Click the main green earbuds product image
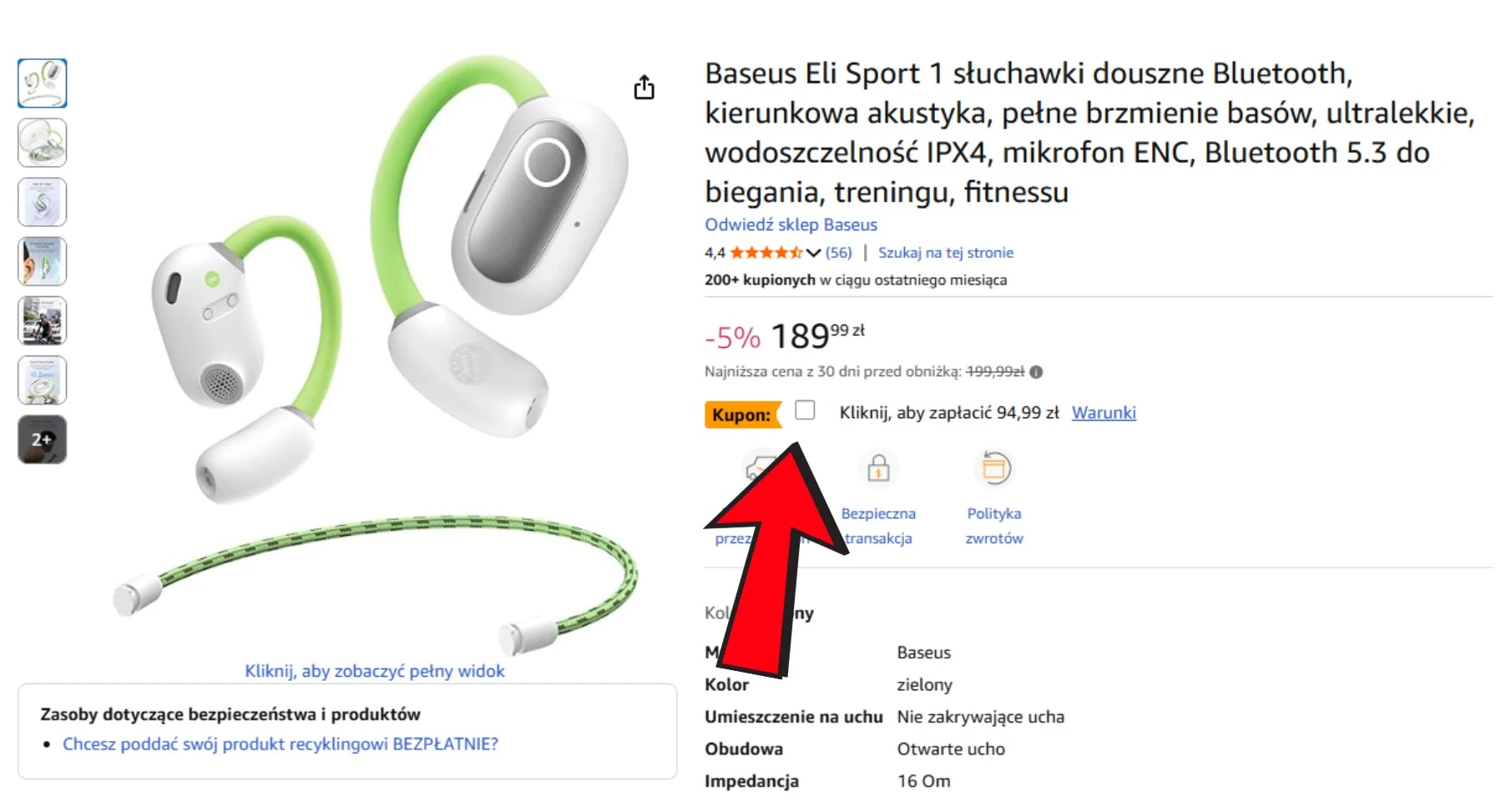 pyautogui.click(x=376, y=351)
